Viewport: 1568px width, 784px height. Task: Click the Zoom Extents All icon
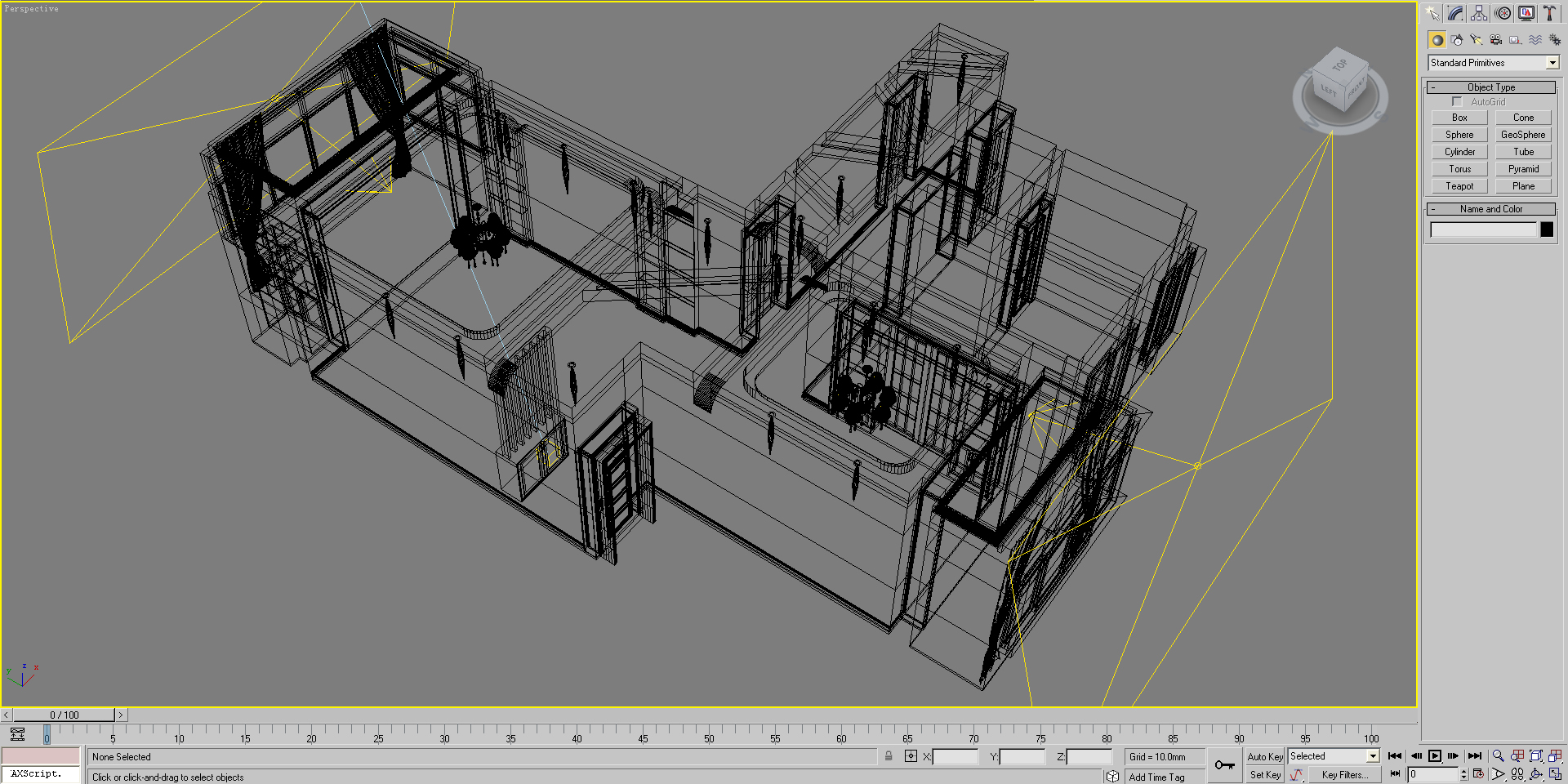pyautogui.click(x=1556, y=756)
